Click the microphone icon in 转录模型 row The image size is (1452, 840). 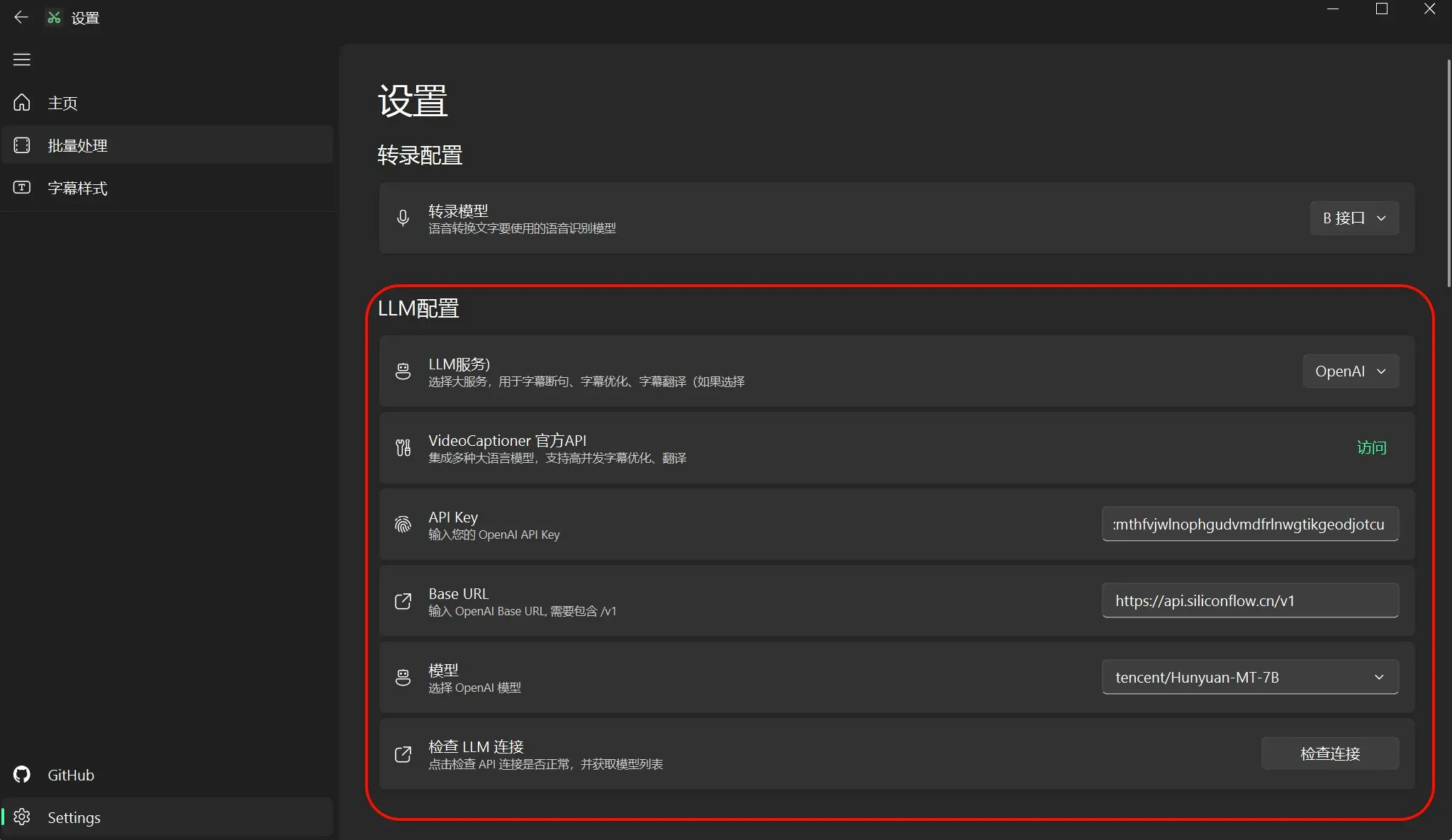click(403, 218)
